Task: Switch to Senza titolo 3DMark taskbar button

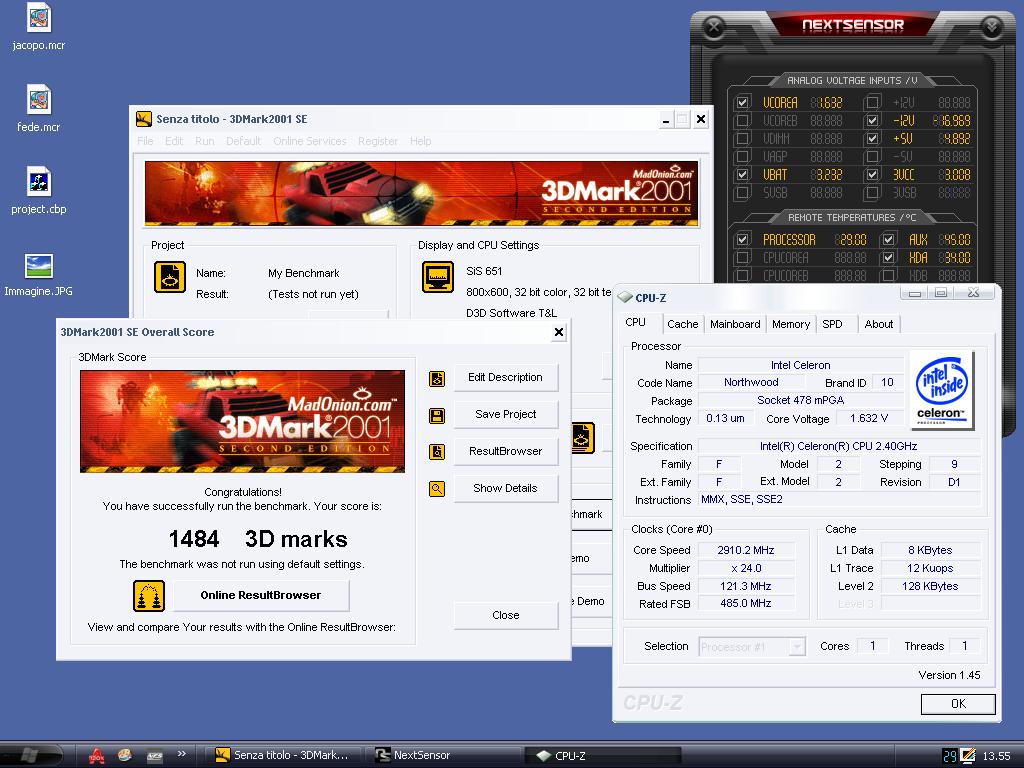Action: click(x=284, y=756)
